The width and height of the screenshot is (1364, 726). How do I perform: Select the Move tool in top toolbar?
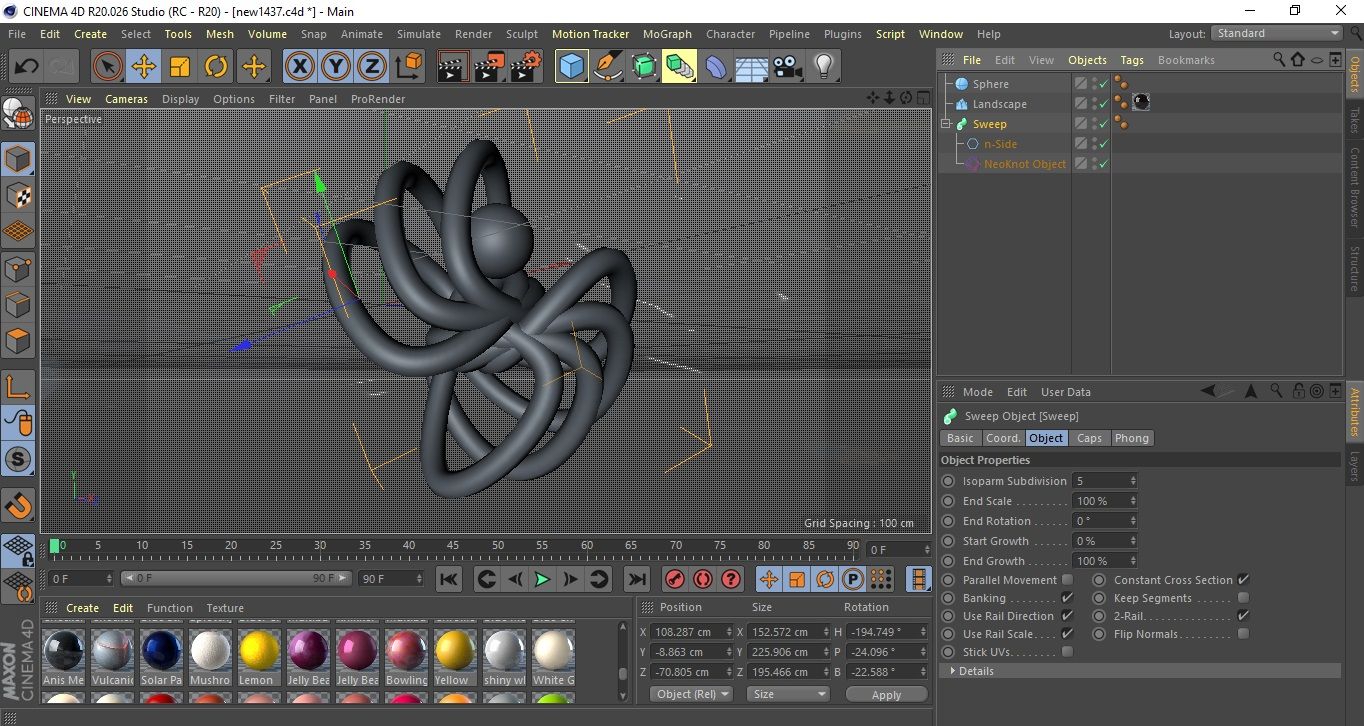[x=143, y=67]
